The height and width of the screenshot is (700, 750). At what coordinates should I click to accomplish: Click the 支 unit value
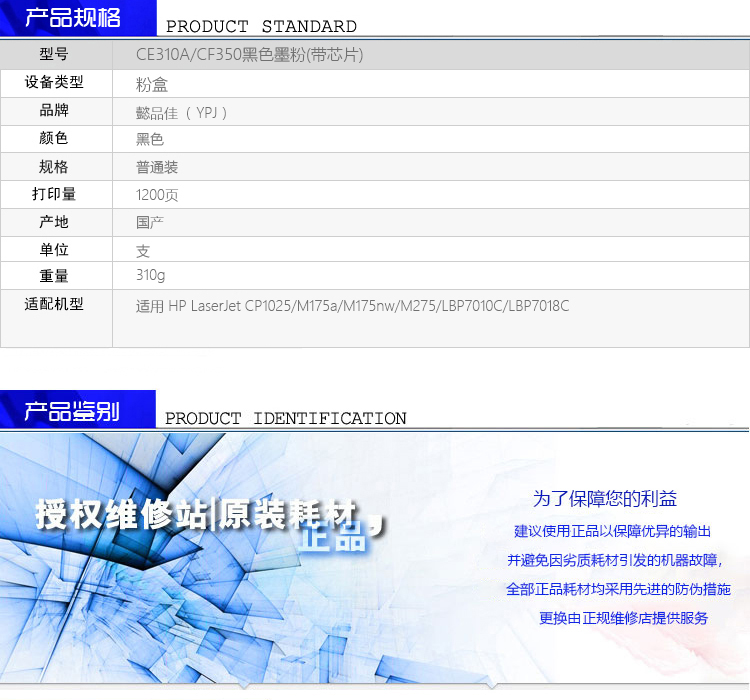coord(143,251)
